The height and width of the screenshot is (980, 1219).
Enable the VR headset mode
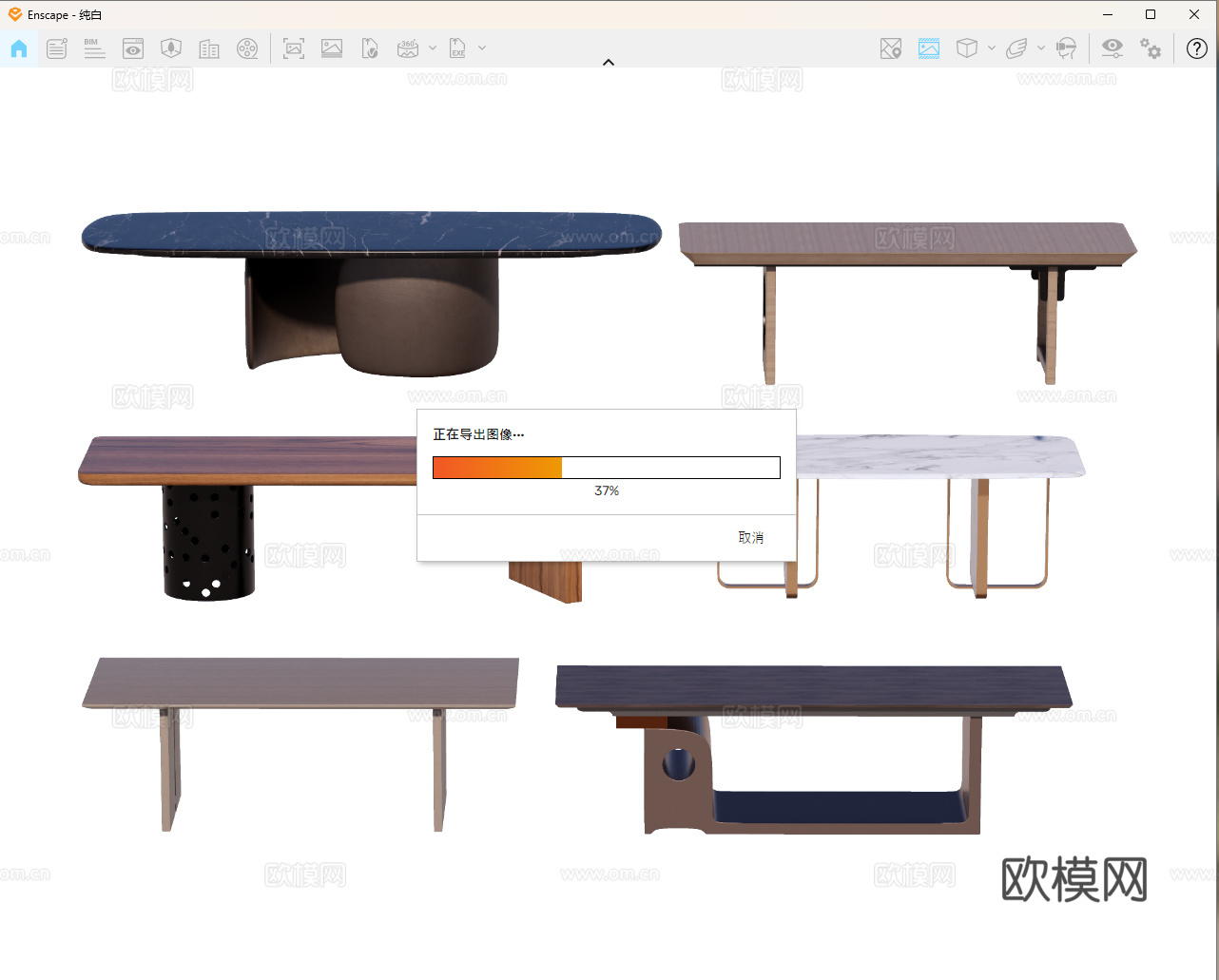(x=1067, y=48)
